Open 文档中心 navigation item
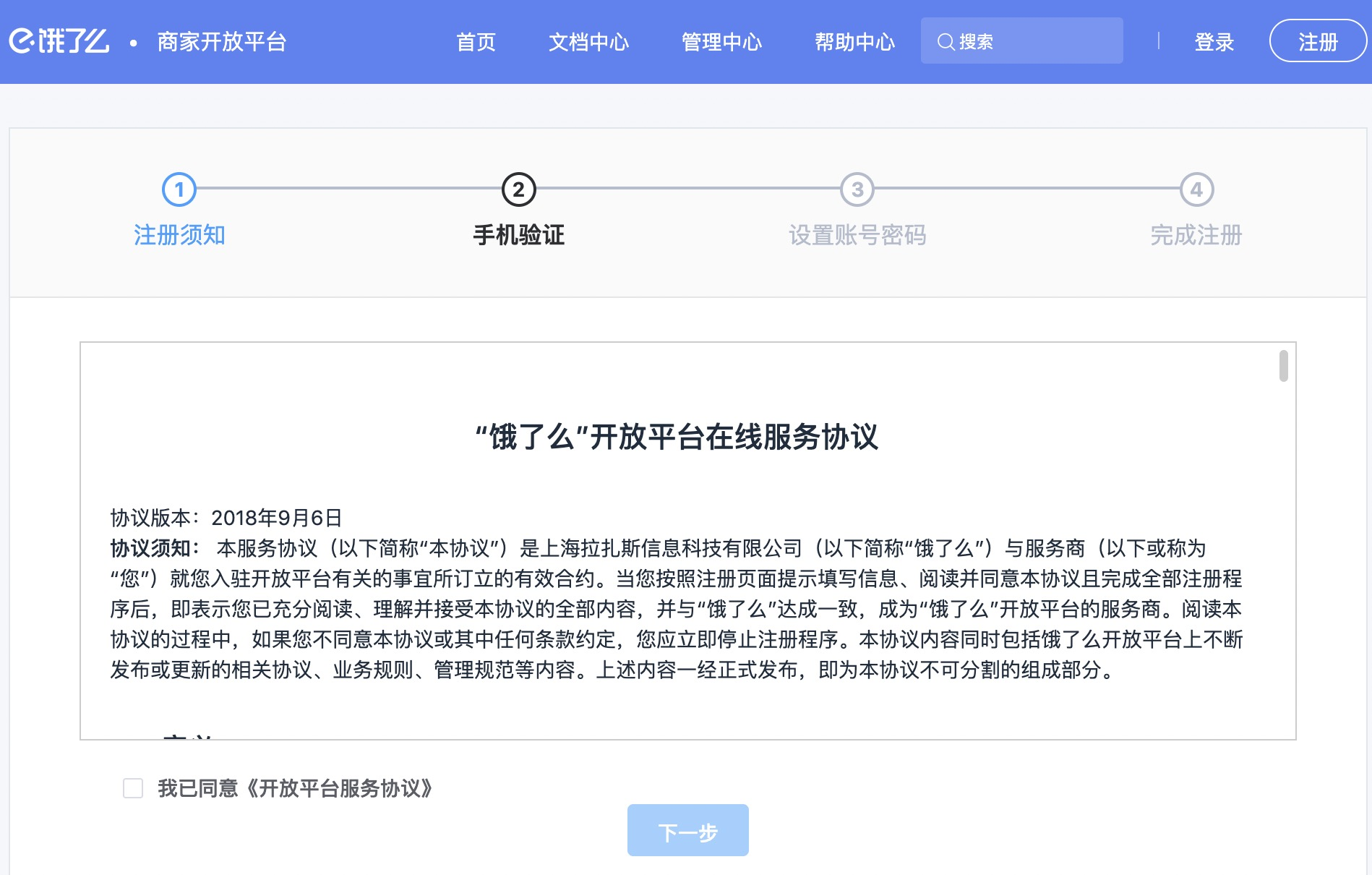 588,42
